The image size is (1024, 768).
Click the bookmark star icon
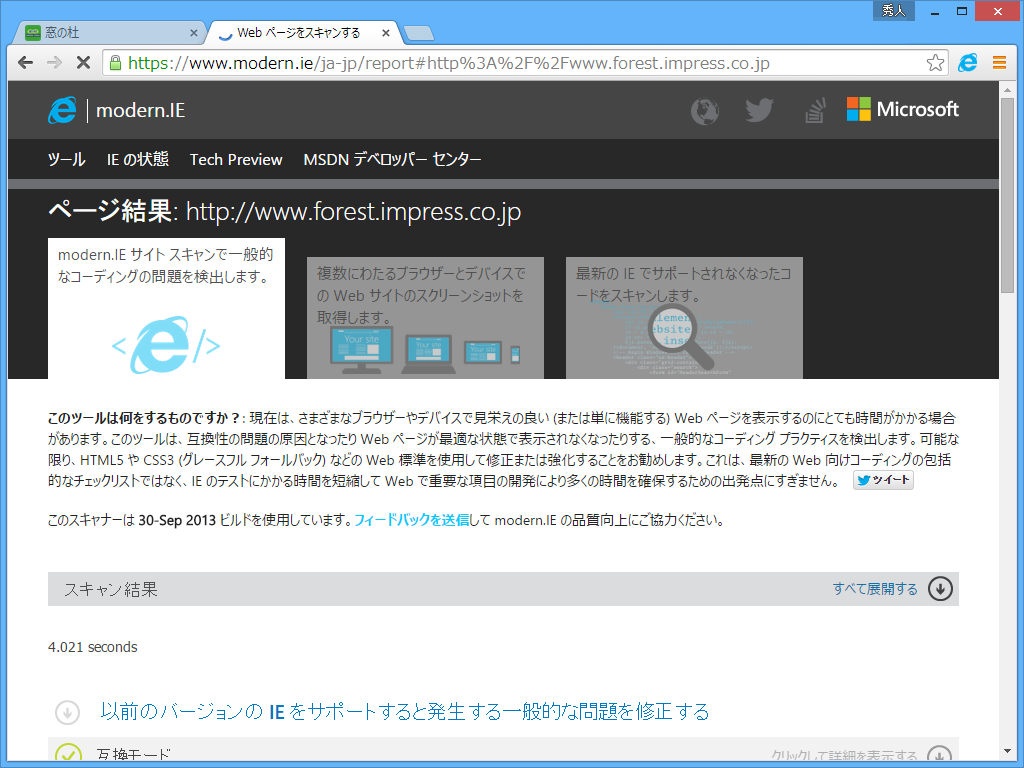click(934, 62)
